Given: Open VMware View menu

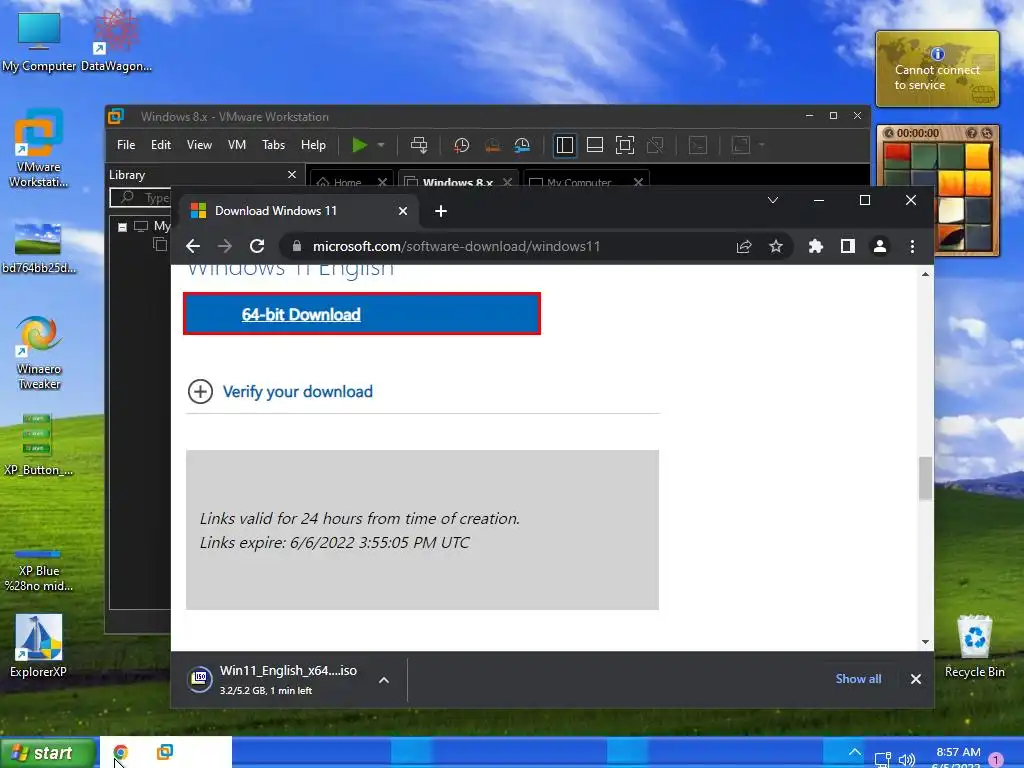Looking at the screenshot, I should (x=199, y=145).
